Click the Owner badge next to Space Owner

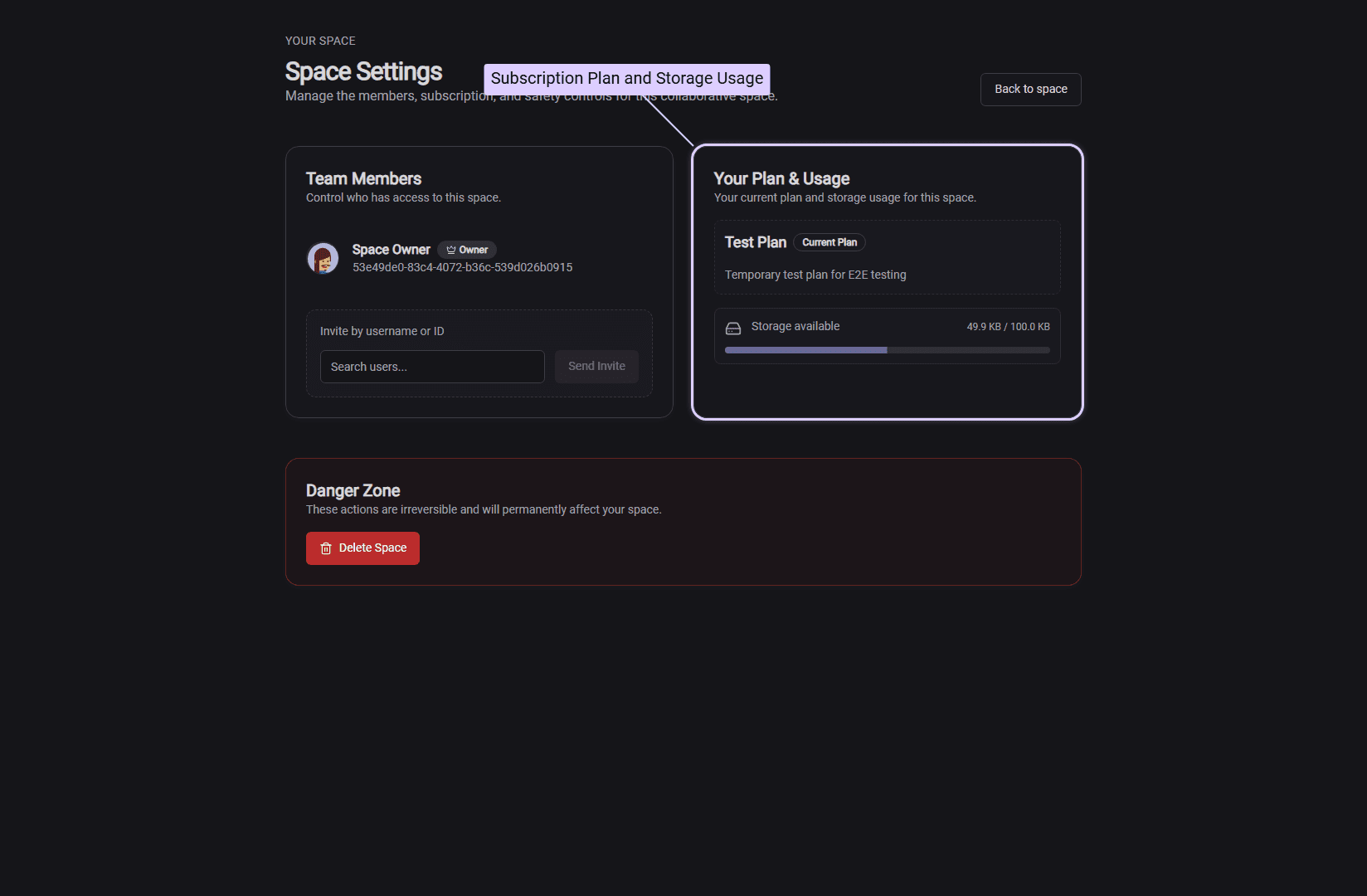point(466,249)
